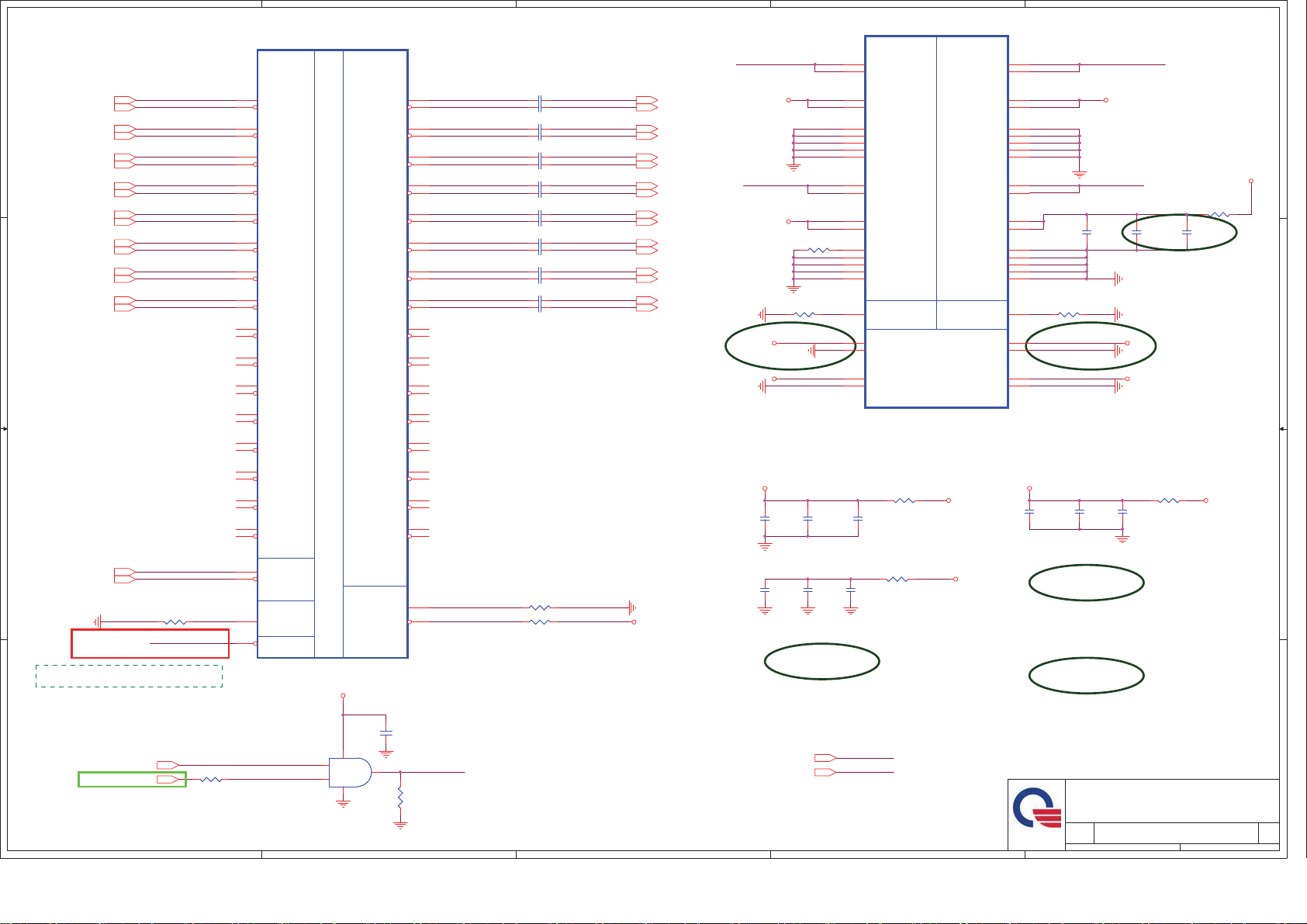Select pull-down resistor at AND gate output
The width and height of the screenshot is (1307, 924).
click(x=400, y=798)
